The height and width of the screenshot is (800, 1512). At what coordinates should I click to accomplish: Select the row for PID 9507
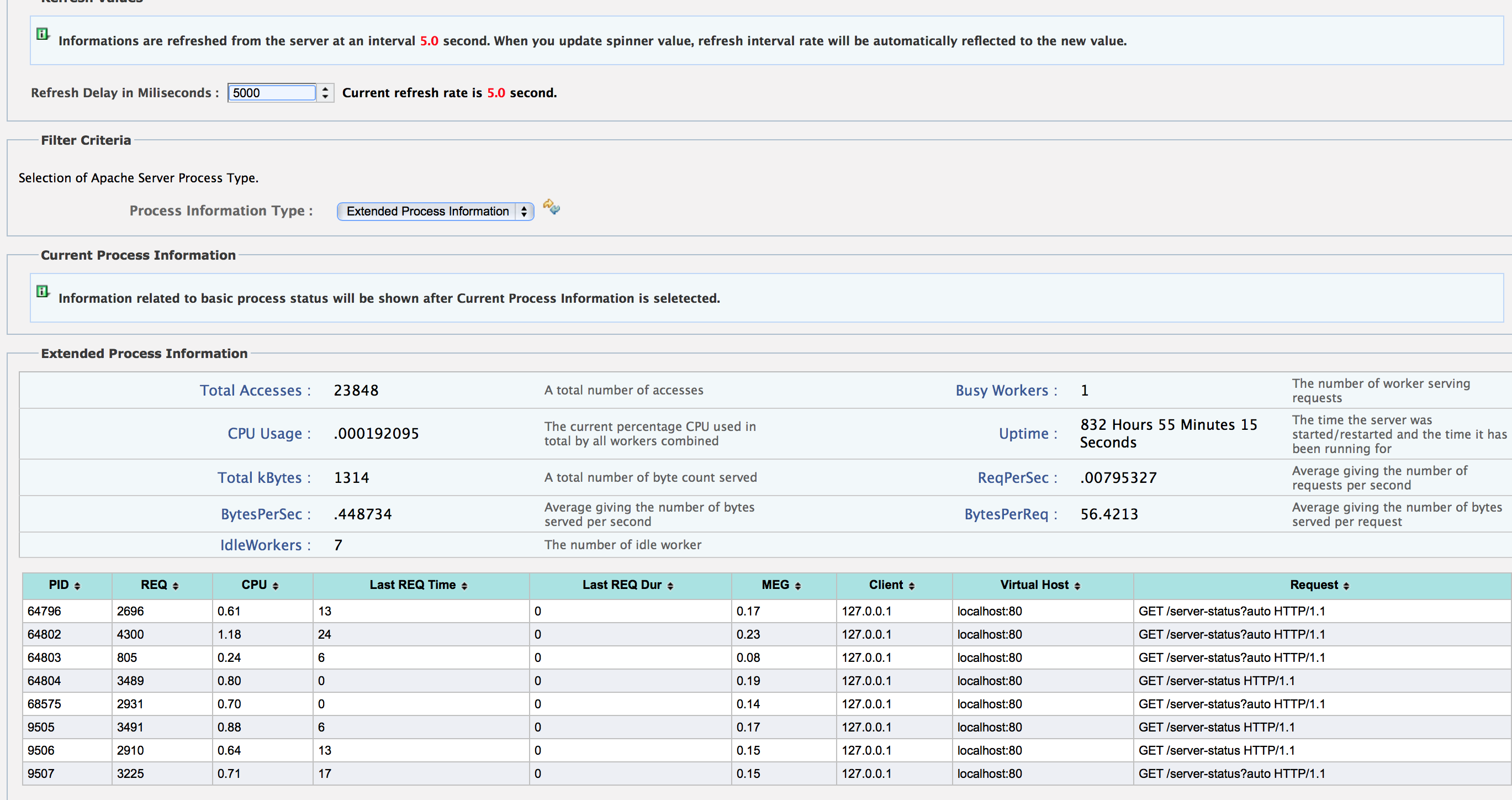41,773
